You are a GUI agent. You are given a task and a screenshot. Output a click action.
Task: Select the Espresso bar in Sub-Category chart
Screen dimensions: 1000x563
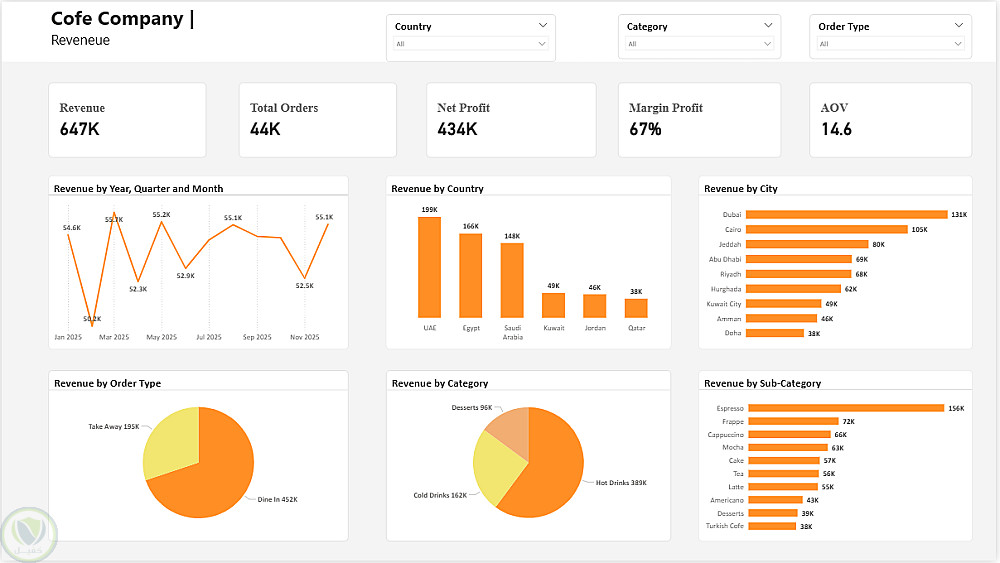pyautogui.click(x=846, y=408)
